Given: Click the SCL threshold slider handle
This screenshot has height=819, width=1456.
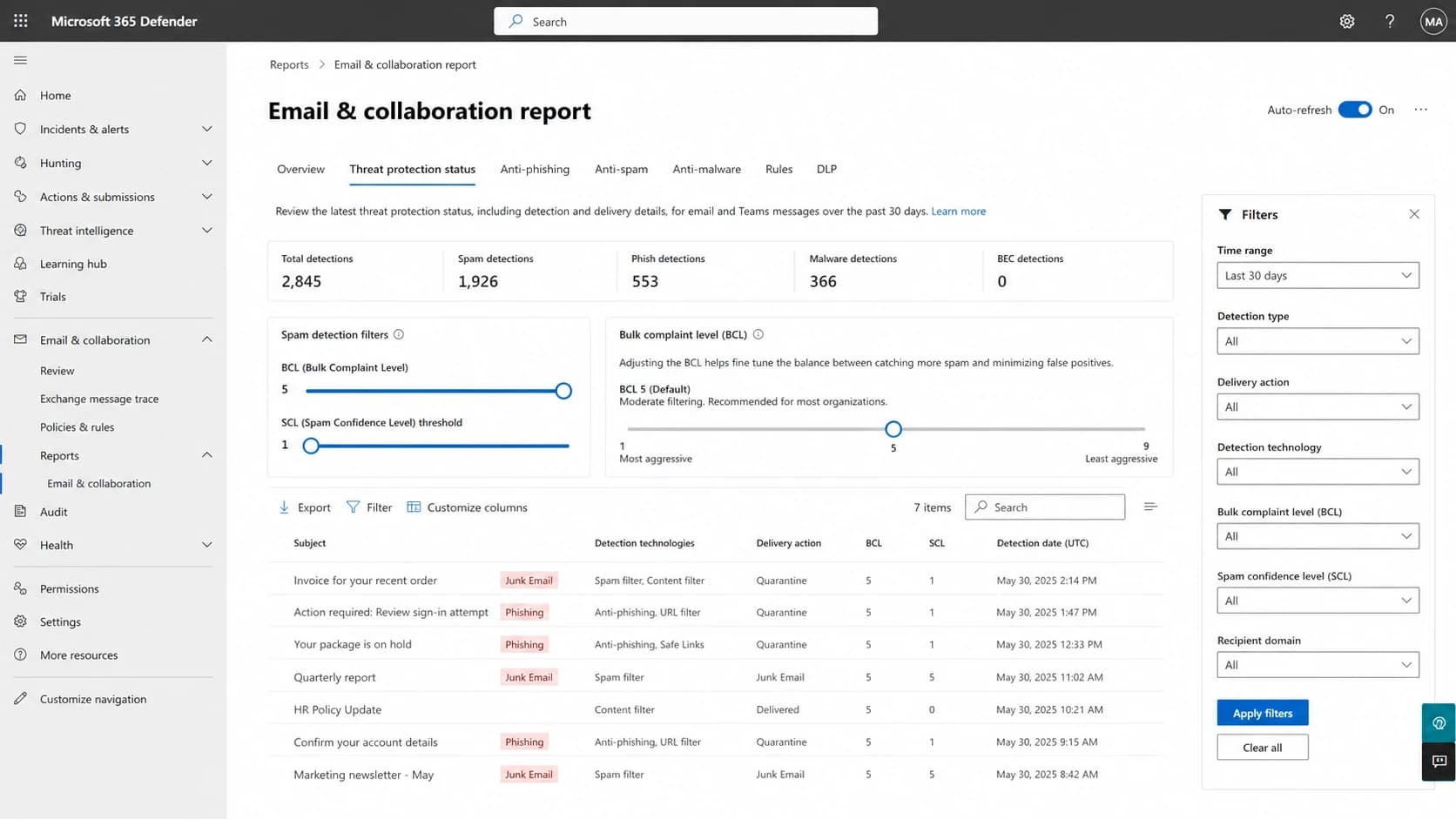Looking at the screenshot, I should (311, 446).
